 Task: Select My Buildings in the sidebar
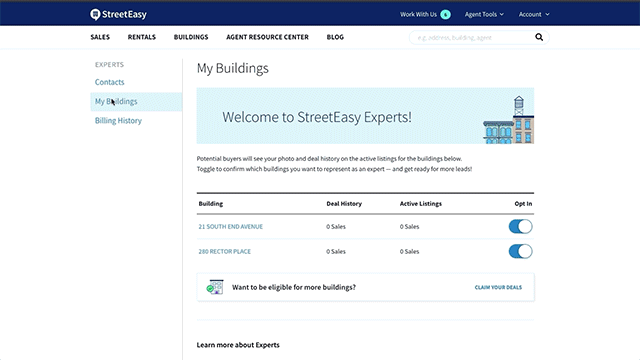click(x=136, y=101)
